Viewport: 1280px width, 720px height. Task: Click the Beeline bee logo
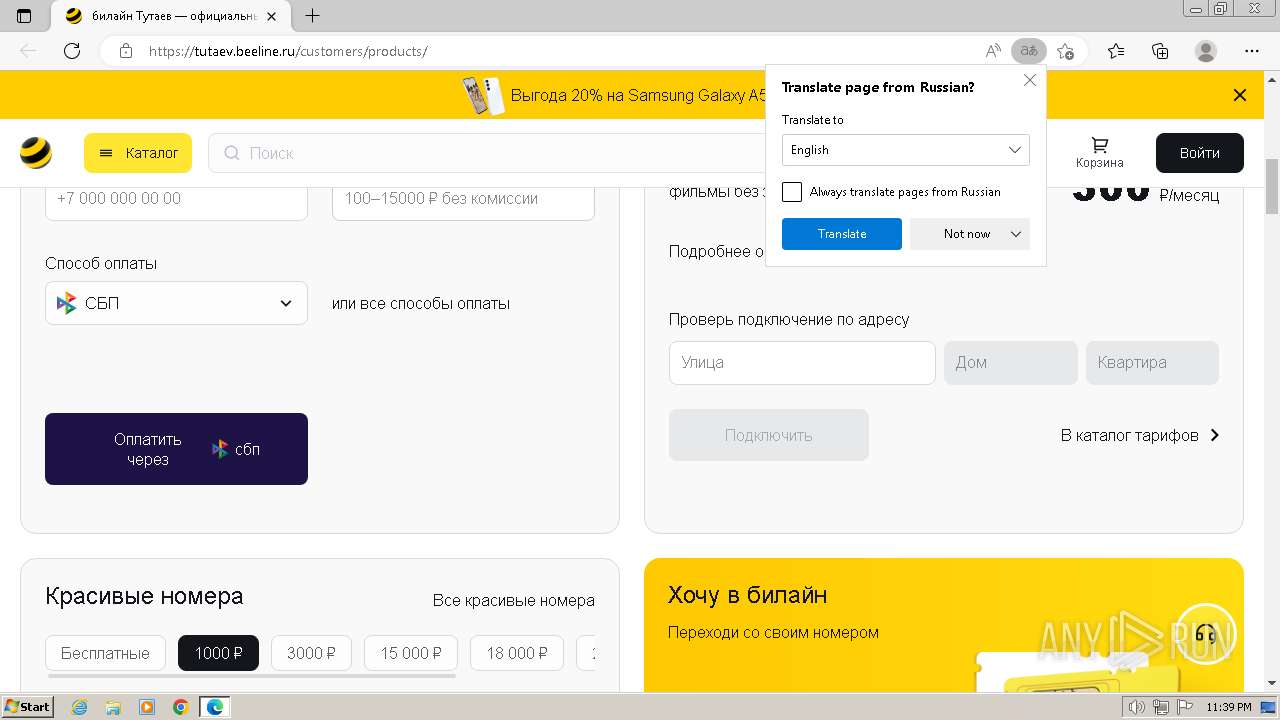tap(36, 153)
